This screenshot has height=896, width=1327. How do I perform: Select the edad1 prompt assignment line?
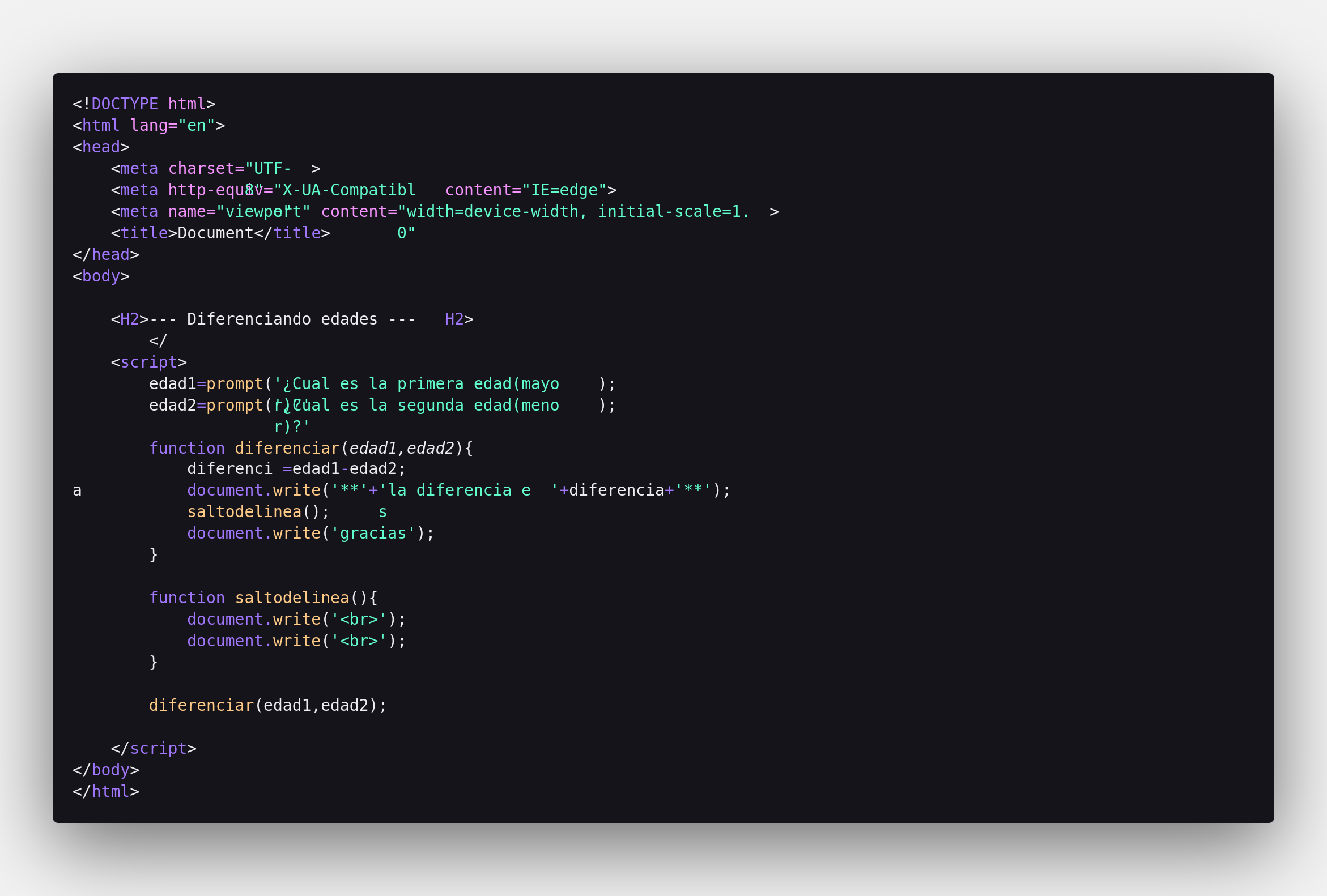pyautogui.click(x=384, y=383)
